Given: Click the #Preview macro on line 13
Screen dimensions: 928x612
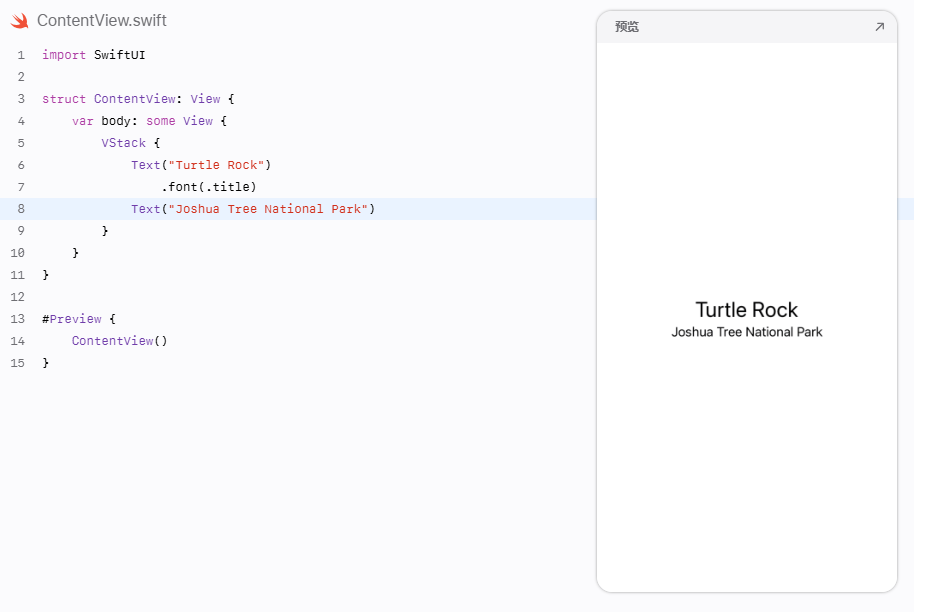Looking at the screenshot, I should pyautogui.click(x=72, y=319).
